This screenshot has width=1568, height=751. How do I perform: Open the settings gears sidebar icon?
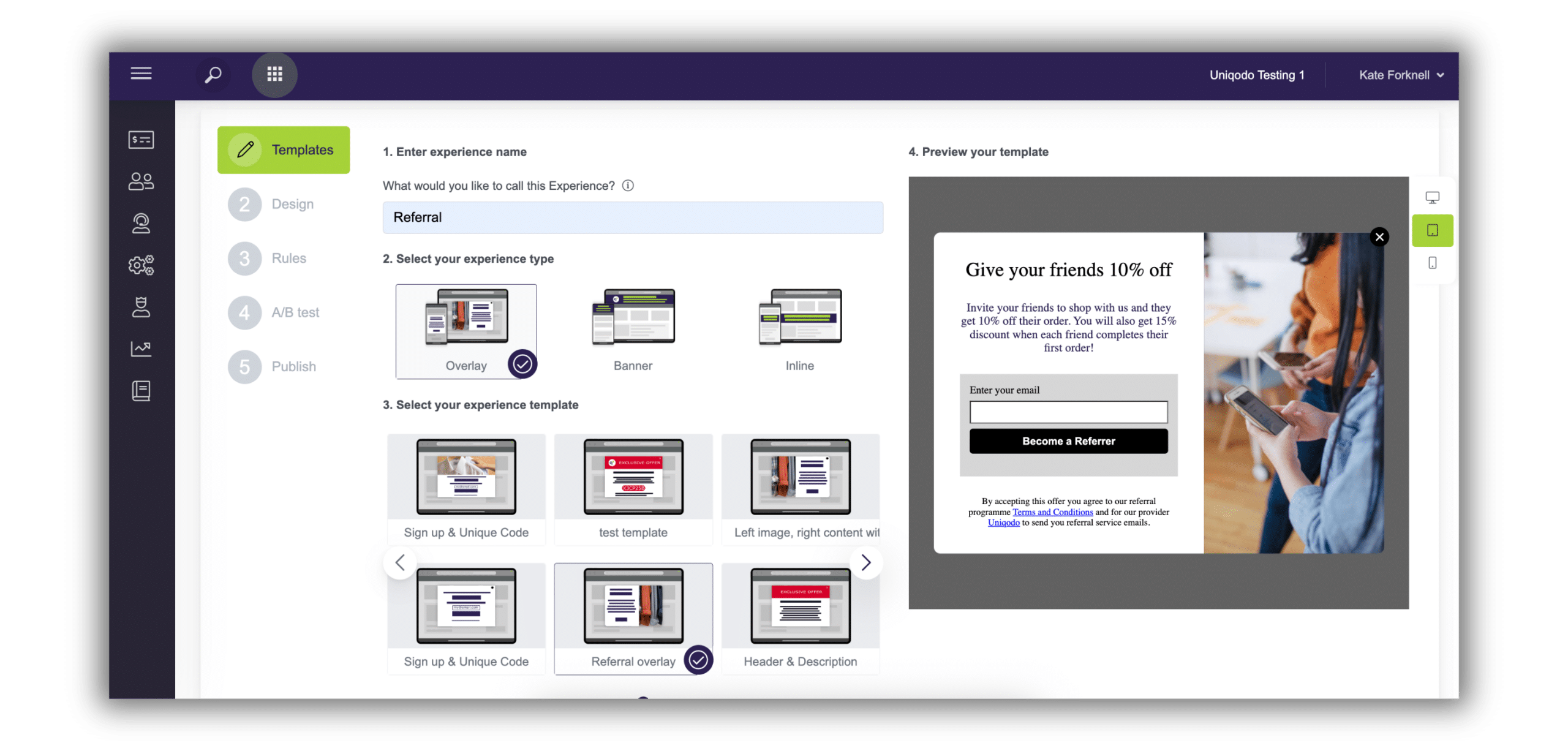(x=141, y=265)
